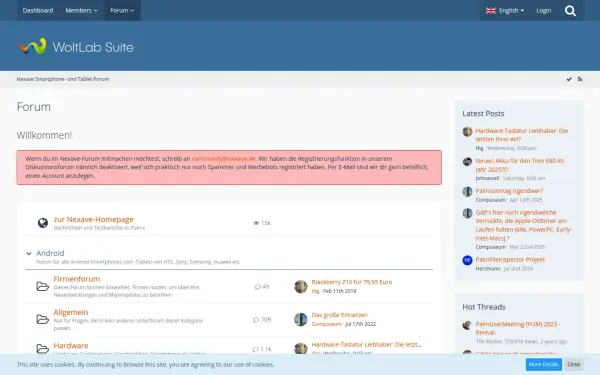Click Compuseum author under Das große Entsetzen
The image size is (600, 375).
point(326,324)
